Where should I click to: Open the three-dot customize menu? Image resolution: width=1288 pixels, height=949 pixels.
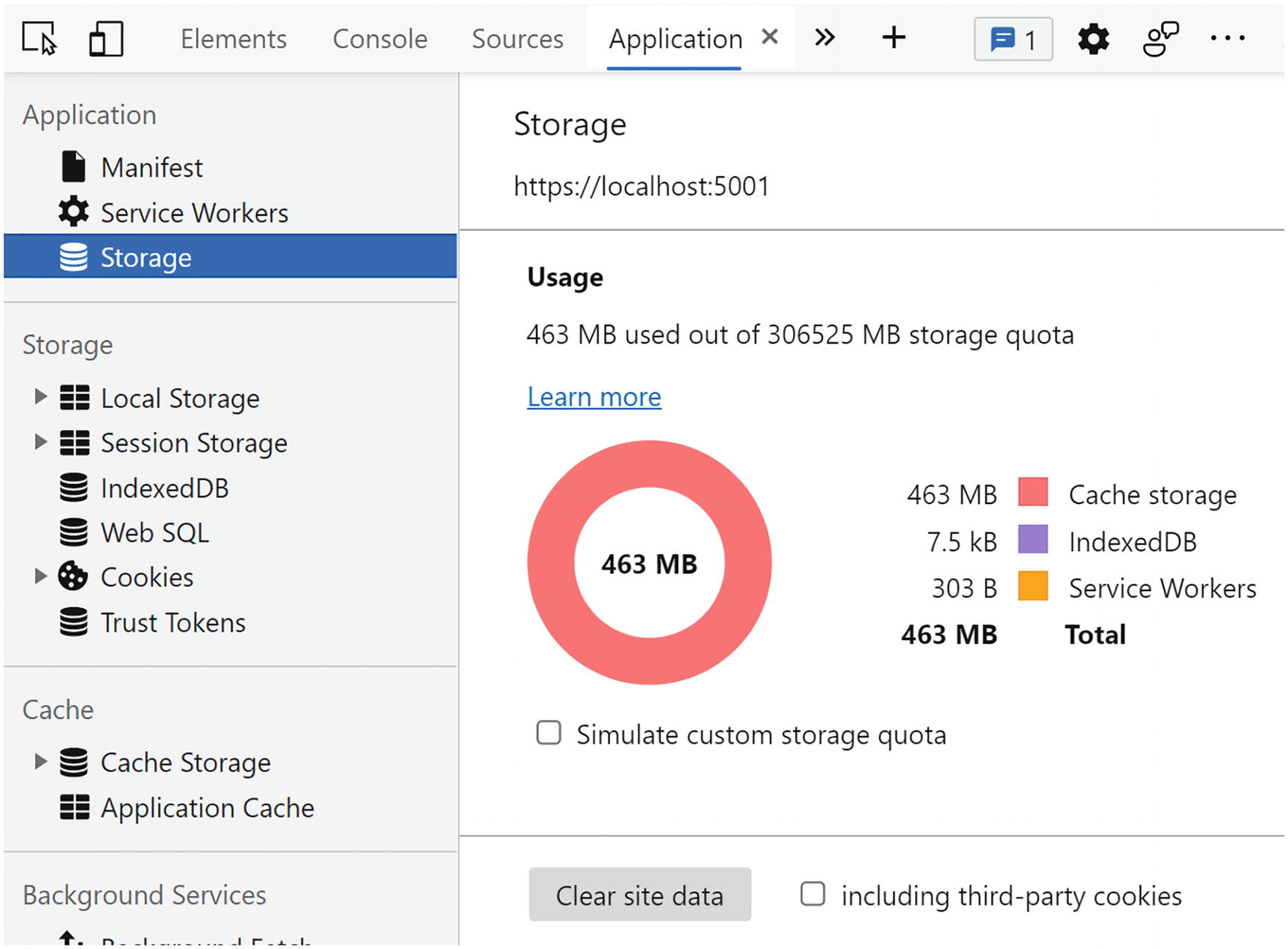(x=1228, y=39)
